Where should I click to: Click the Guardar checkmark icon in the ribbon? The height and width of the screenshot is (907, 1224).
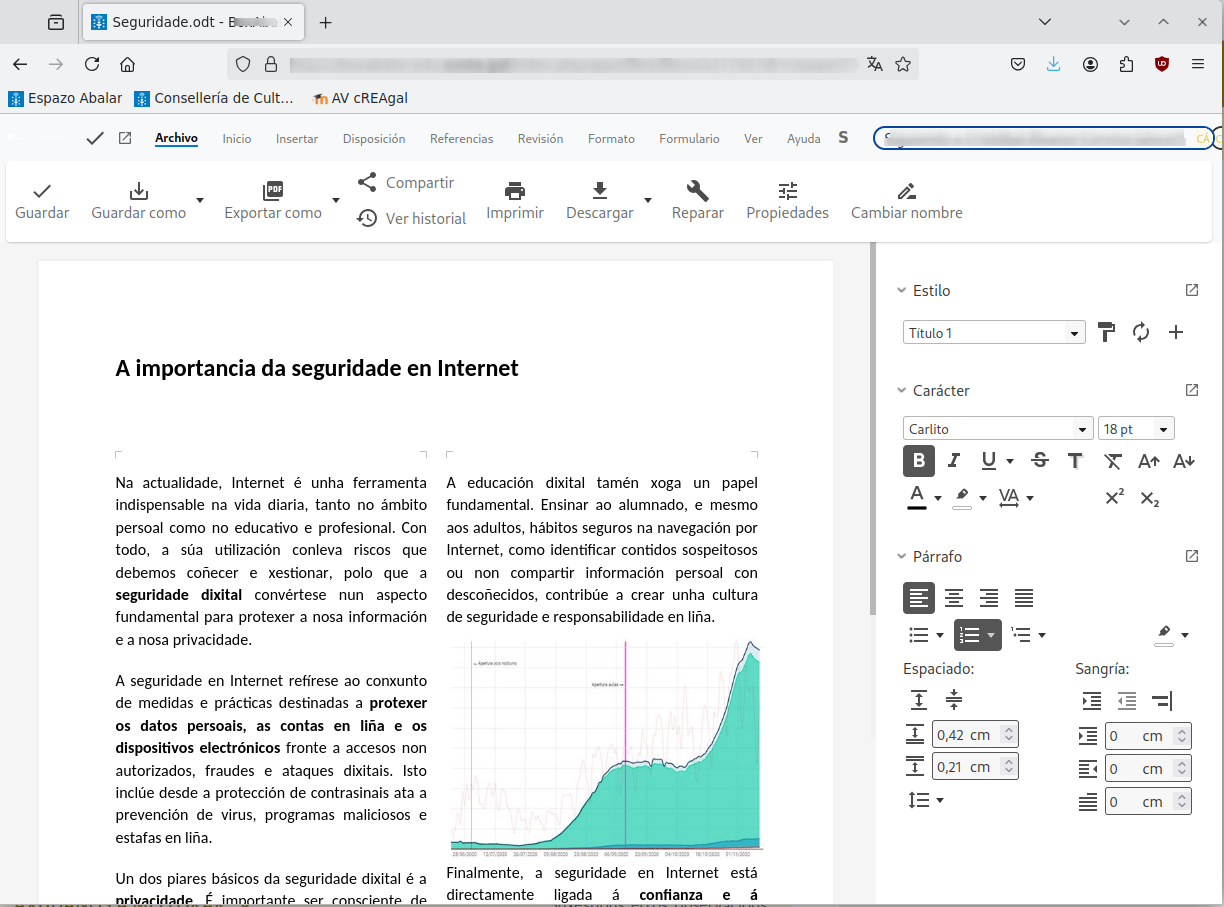[42, 190]
